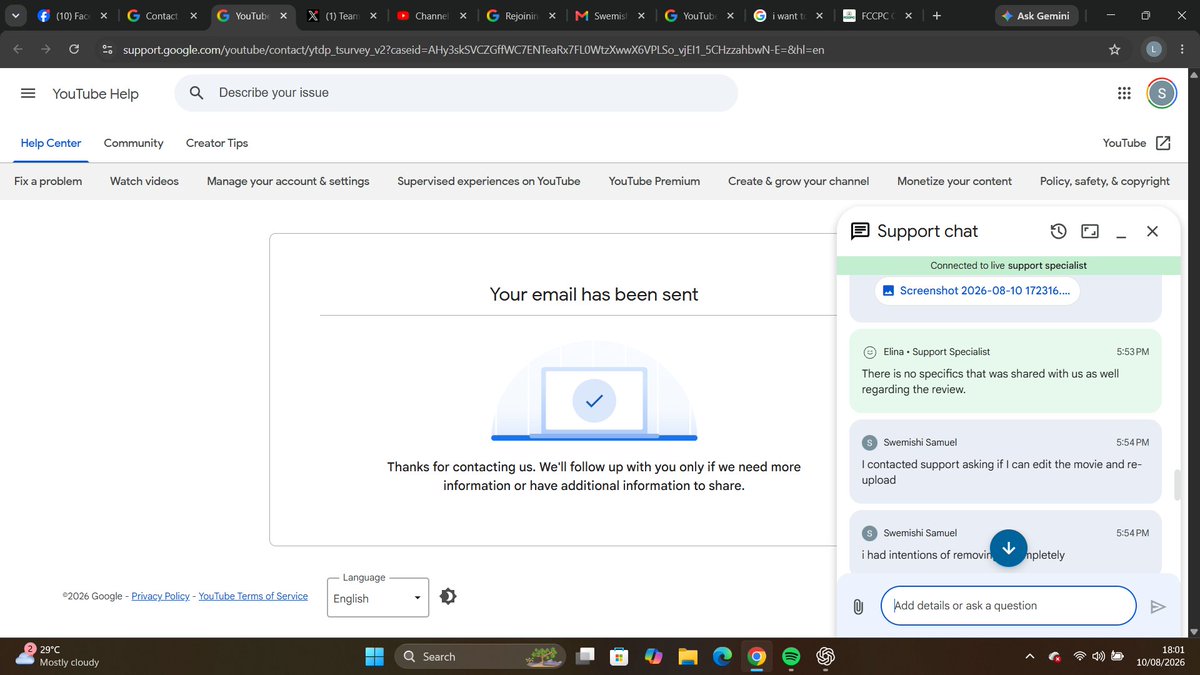Click the Windows taskbar Search box
Screen dimensions: 1200x675
point(481,657)
